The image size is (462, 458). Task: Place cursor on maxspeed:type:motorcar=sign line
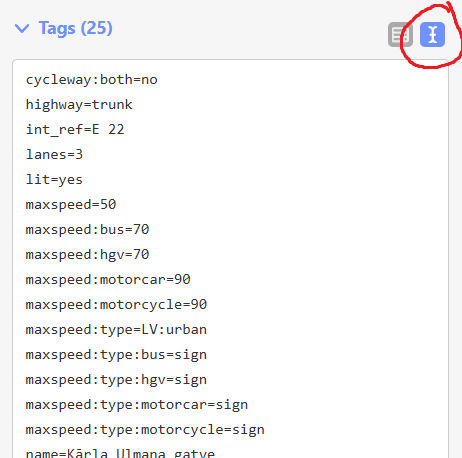[x=137, y=405]
